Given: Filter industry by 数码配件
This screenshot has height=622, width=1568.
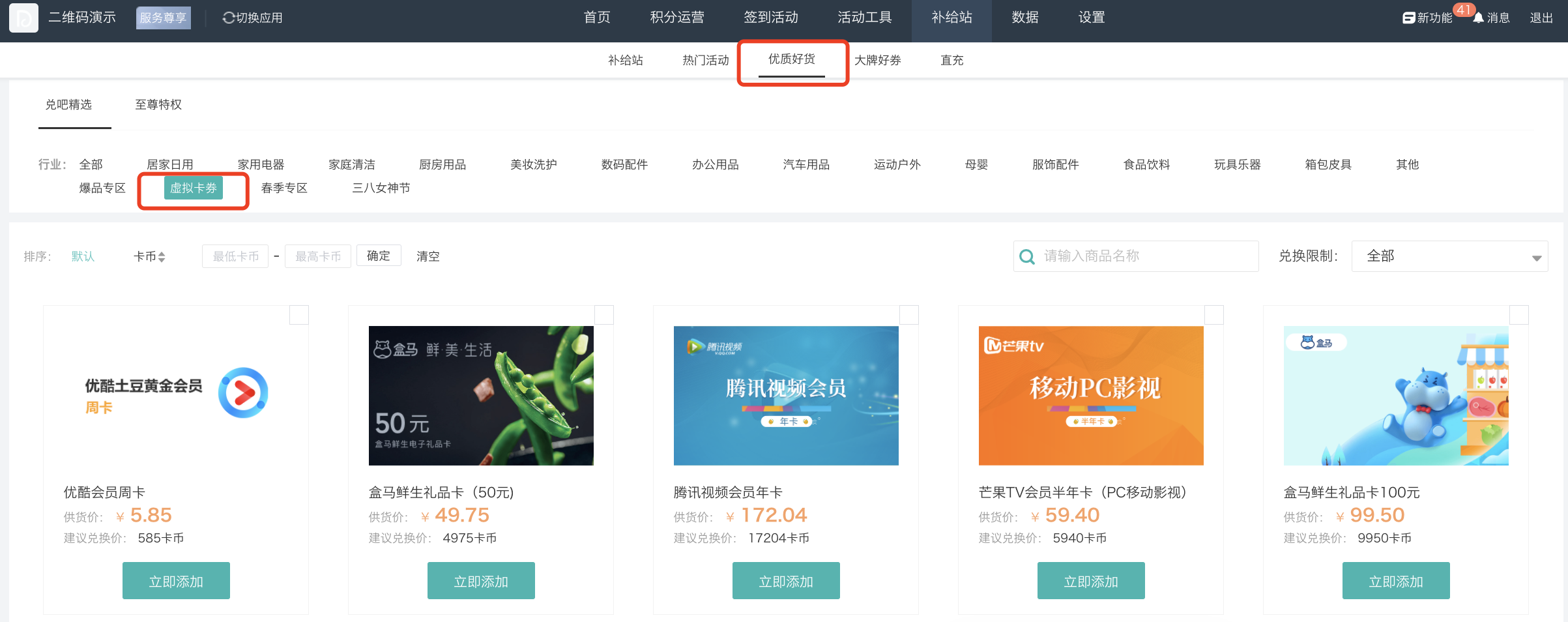Looking at the screenshot, I should point(625,165).
